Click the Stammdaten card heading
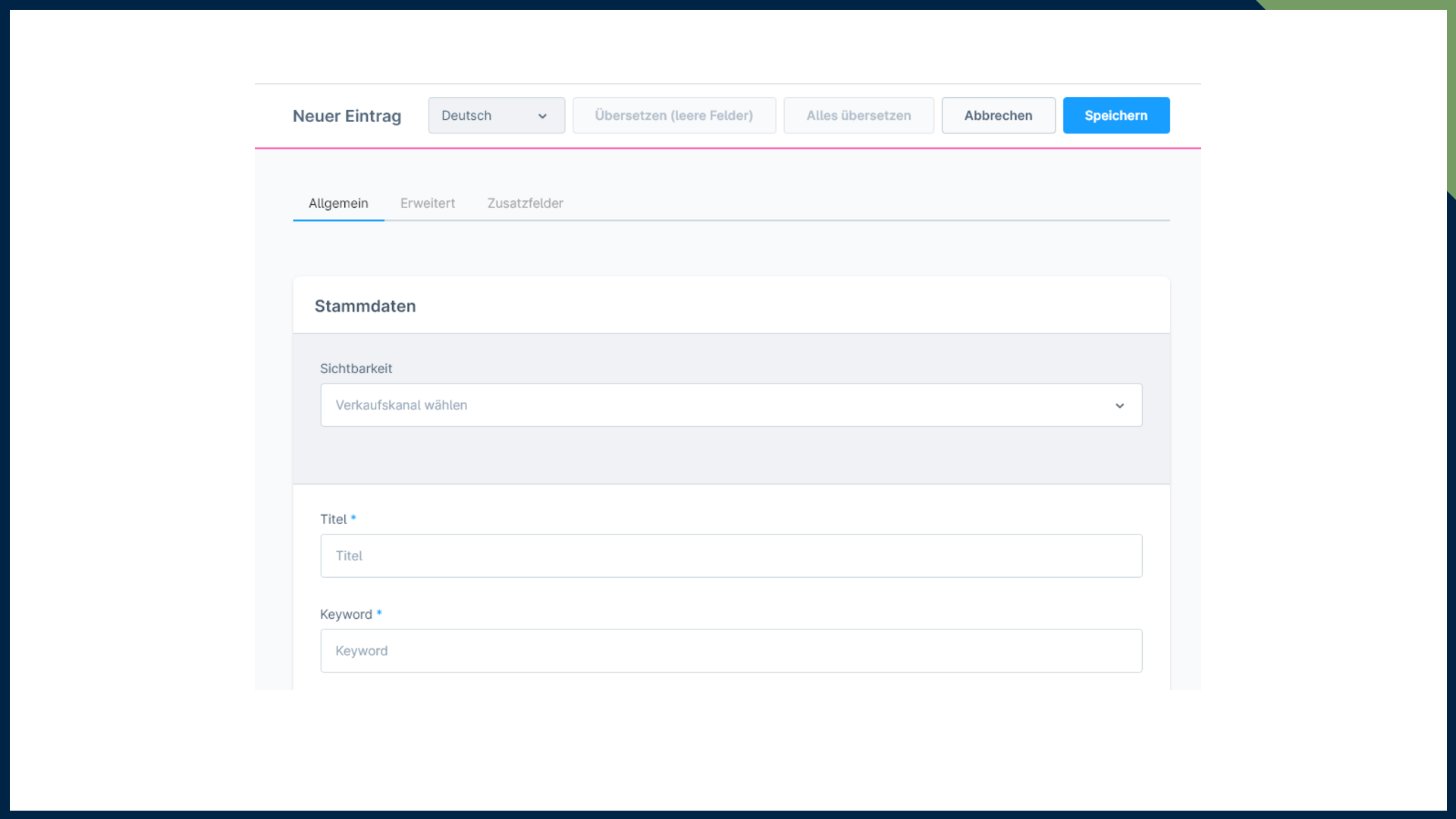 coord(365,306)
